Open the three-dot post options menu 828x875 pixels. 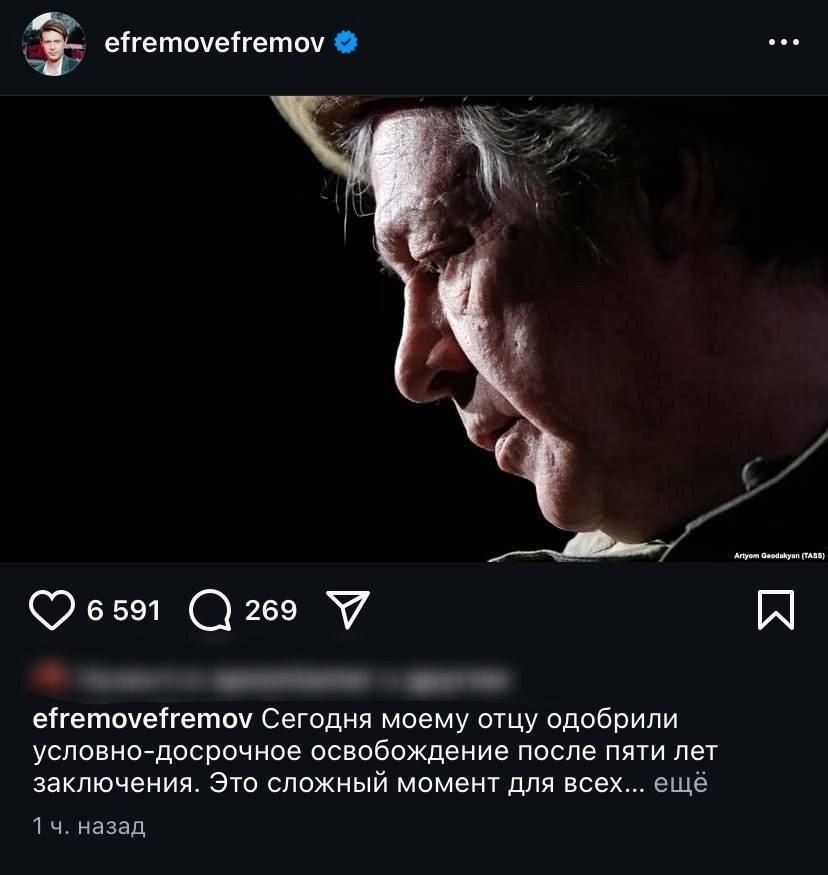783,42
